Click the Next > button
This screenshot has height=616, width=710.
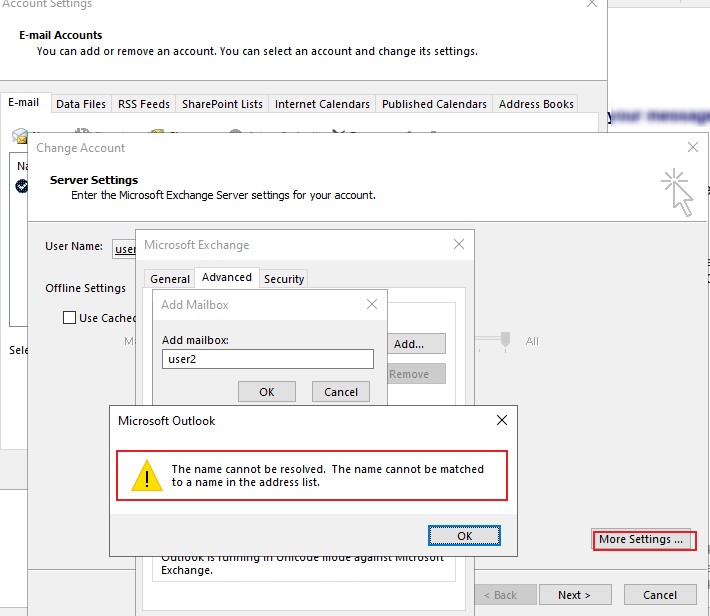(x=575, y=595)
